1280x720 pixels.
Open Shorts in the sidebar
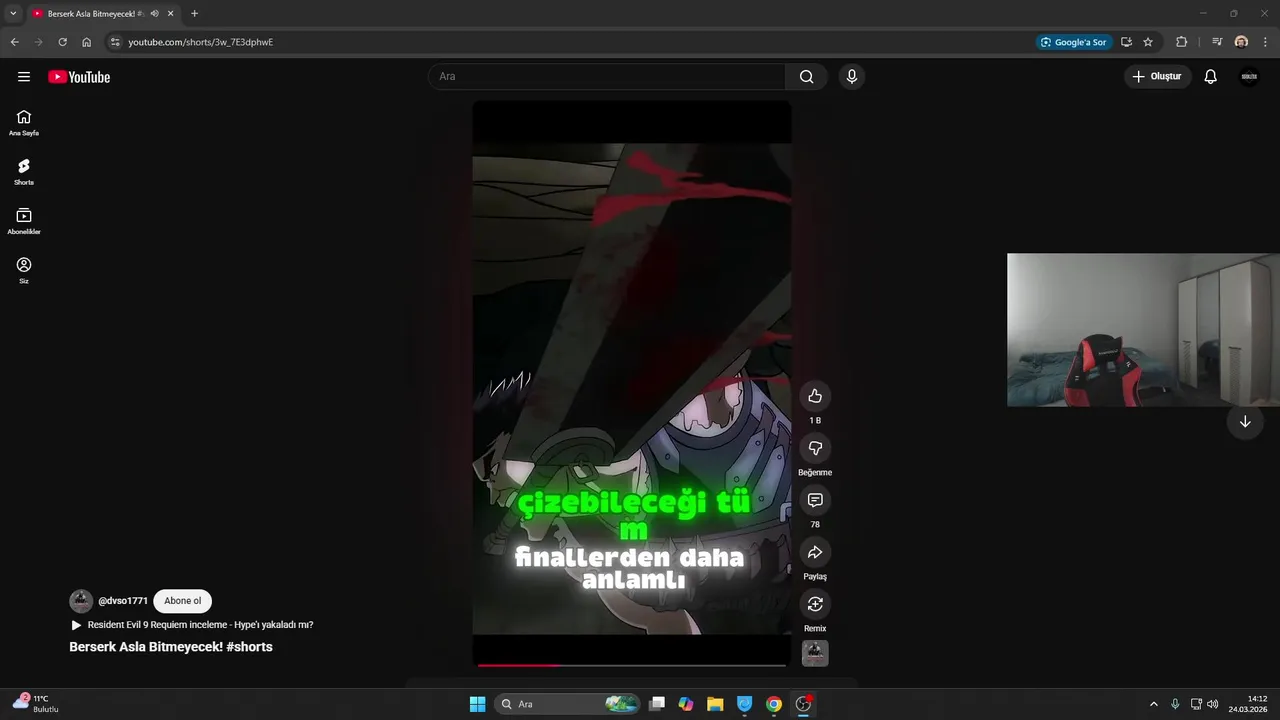[x=24, y=172]
